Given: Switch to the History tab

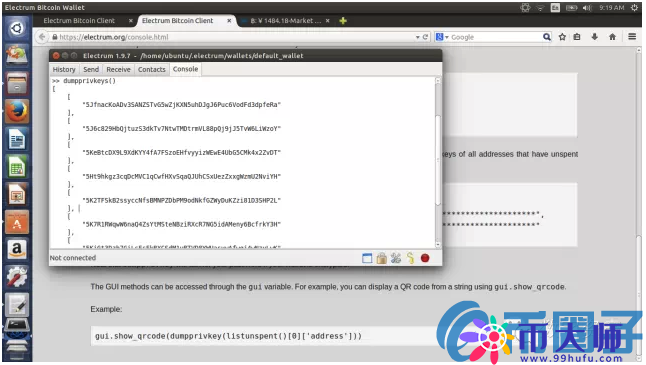Looking at the screenshot, I should [64, 70].
